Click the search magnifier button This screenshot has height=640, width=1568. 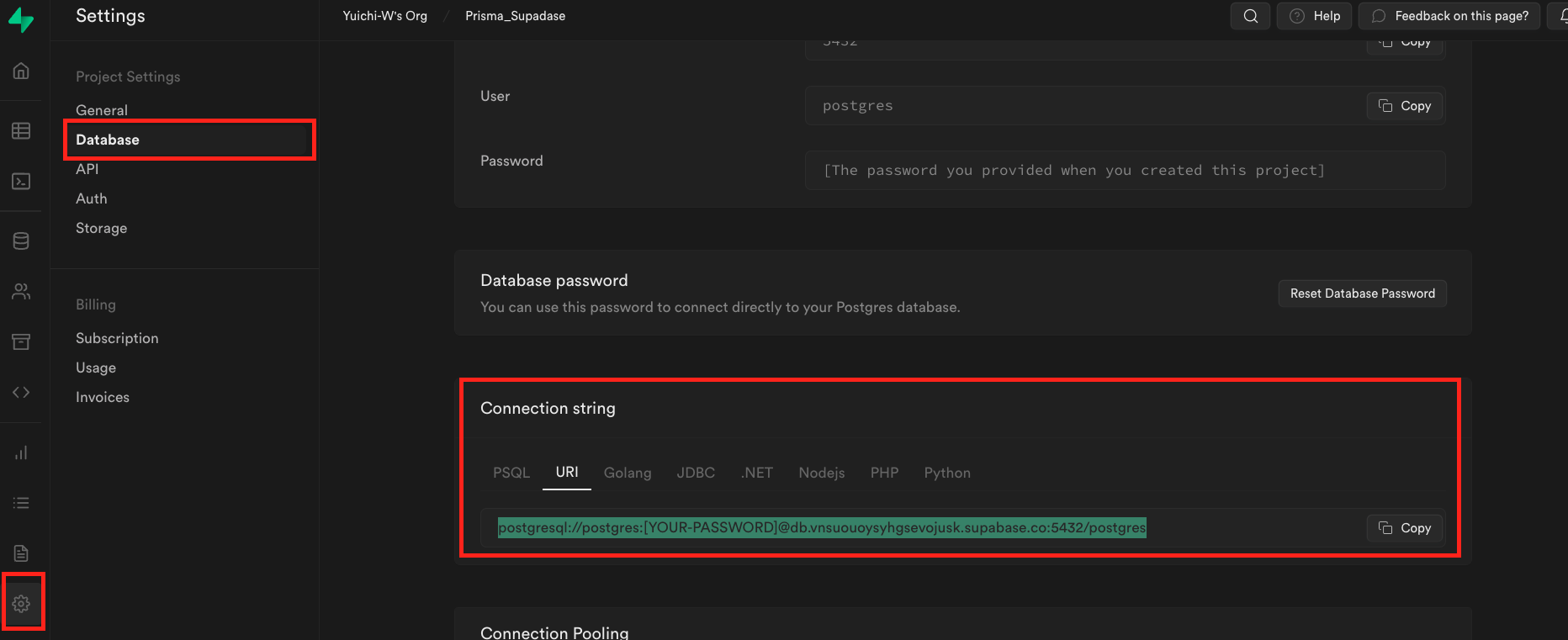1250,16
